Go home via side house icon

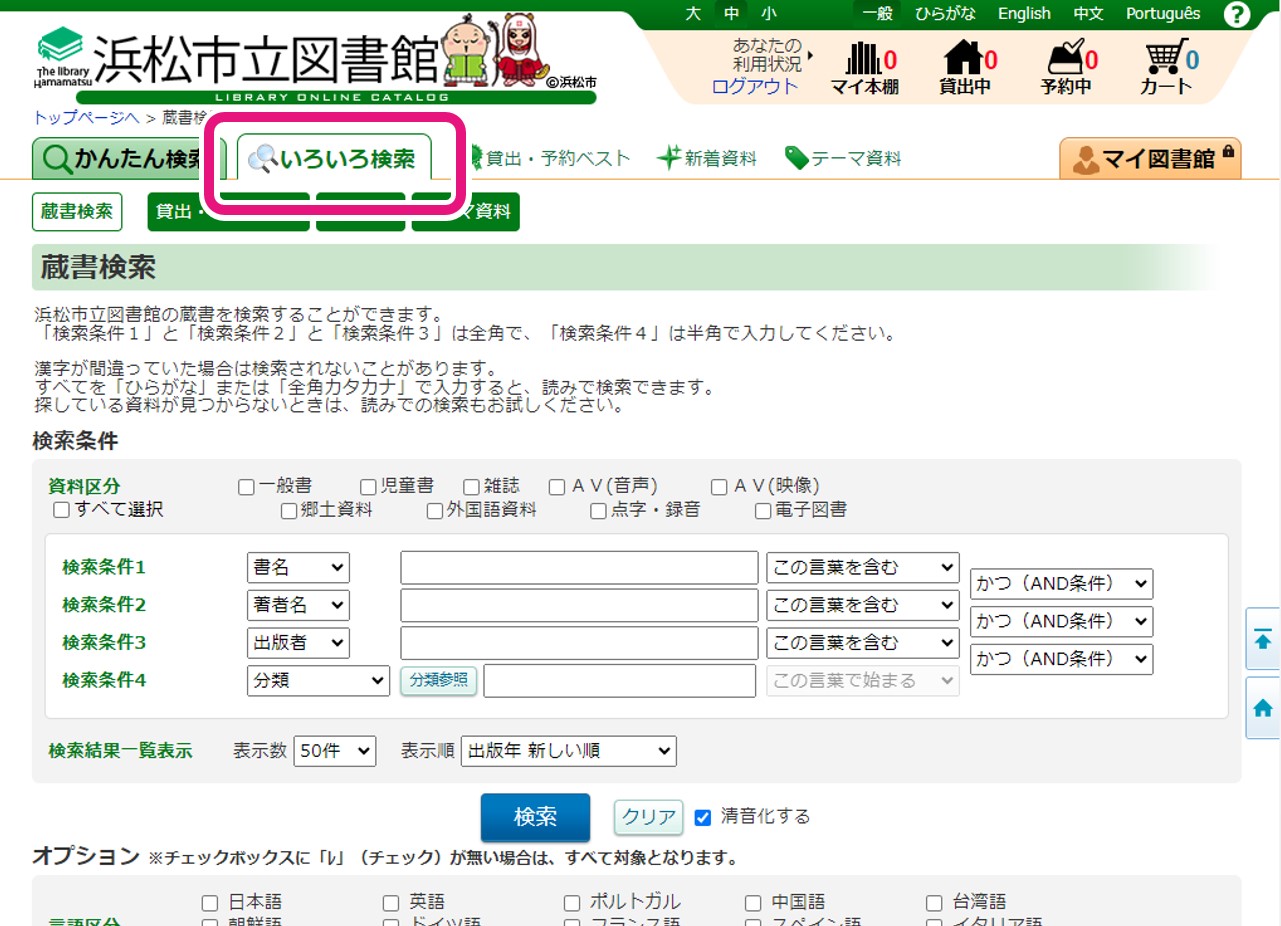click(1263, 708)
